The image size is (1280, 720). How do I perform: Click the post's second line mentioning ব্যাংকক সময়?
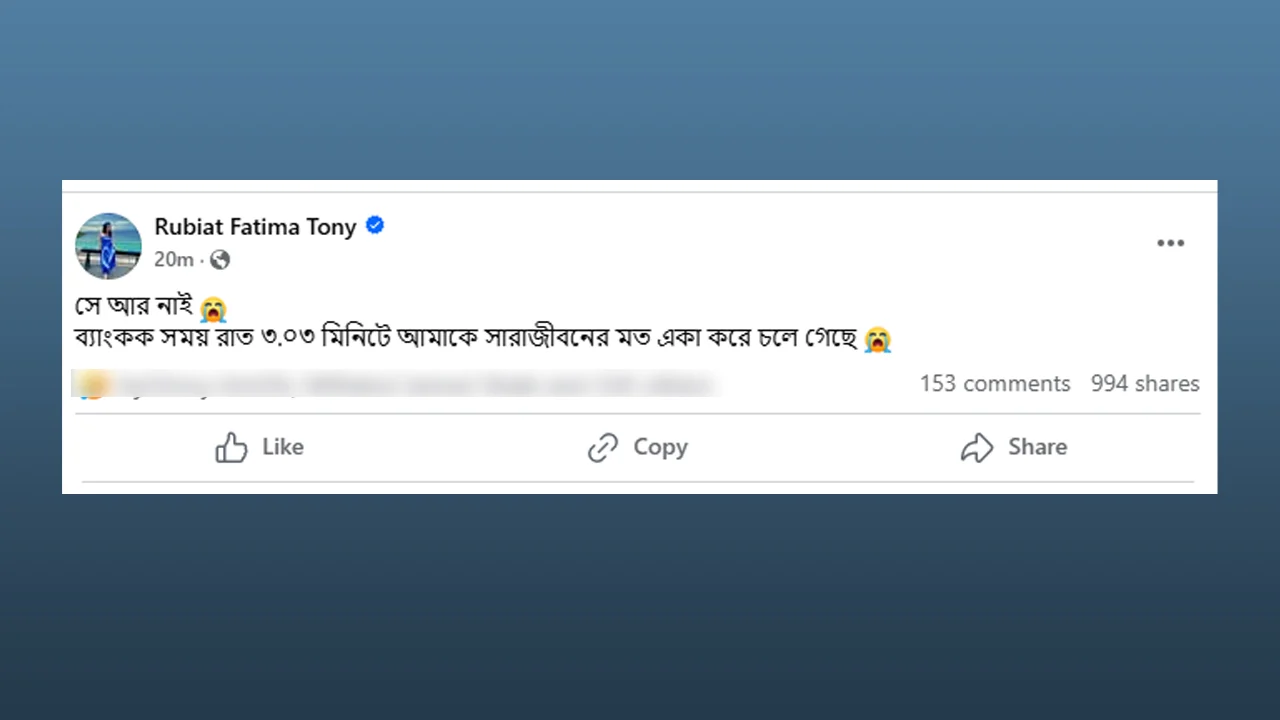coord(465,339)
